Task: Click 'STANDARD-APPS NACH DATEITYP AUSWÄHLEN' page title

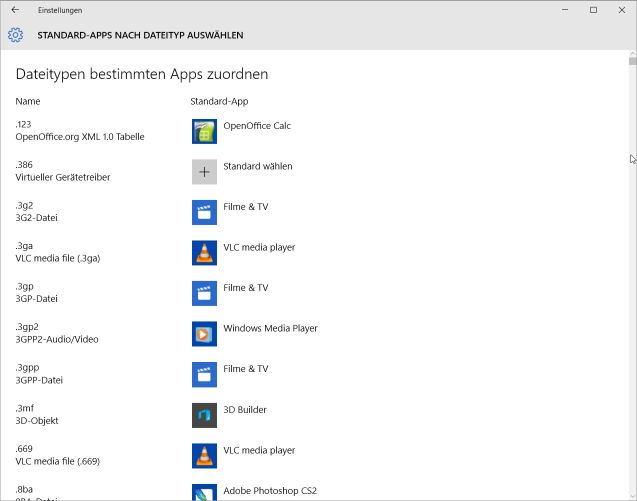Action: (x=141, y=35)
